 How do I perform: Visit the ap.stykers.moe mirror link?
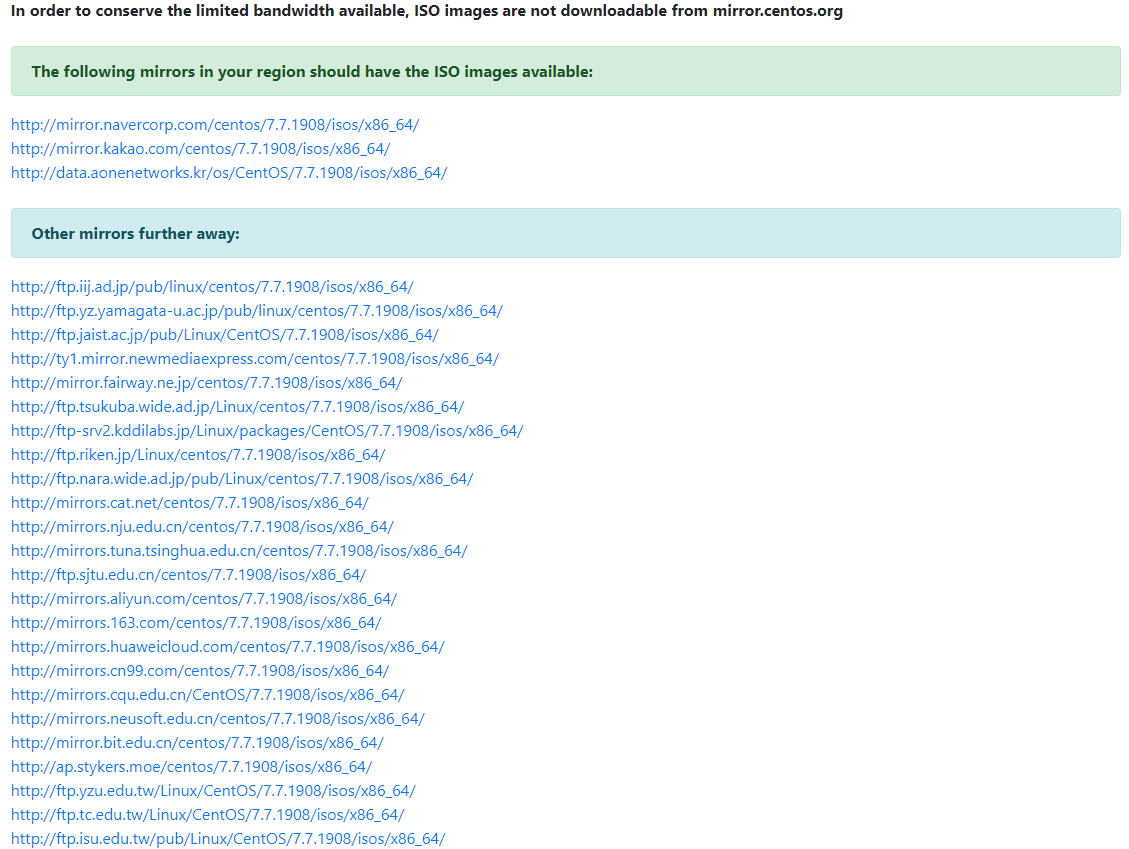[192, 767]
